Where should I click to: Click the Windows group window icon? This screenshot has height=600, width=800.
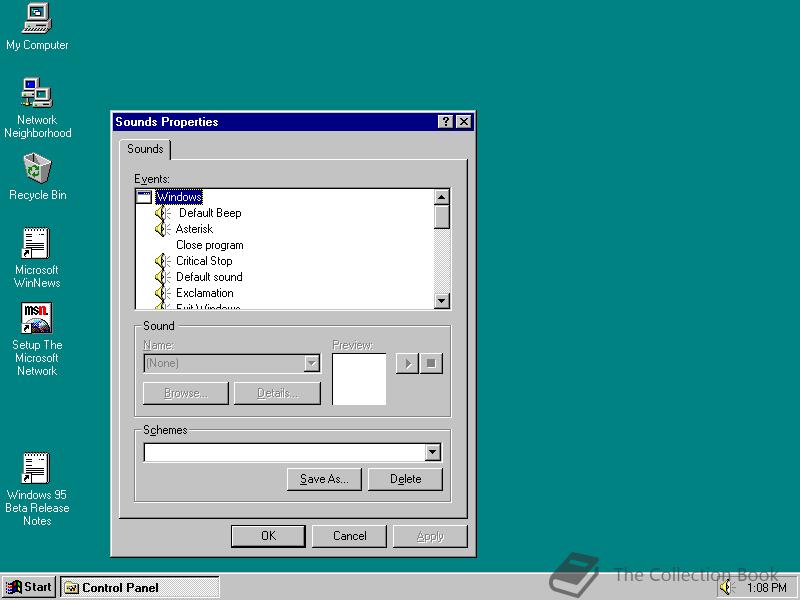click(144, 197)
